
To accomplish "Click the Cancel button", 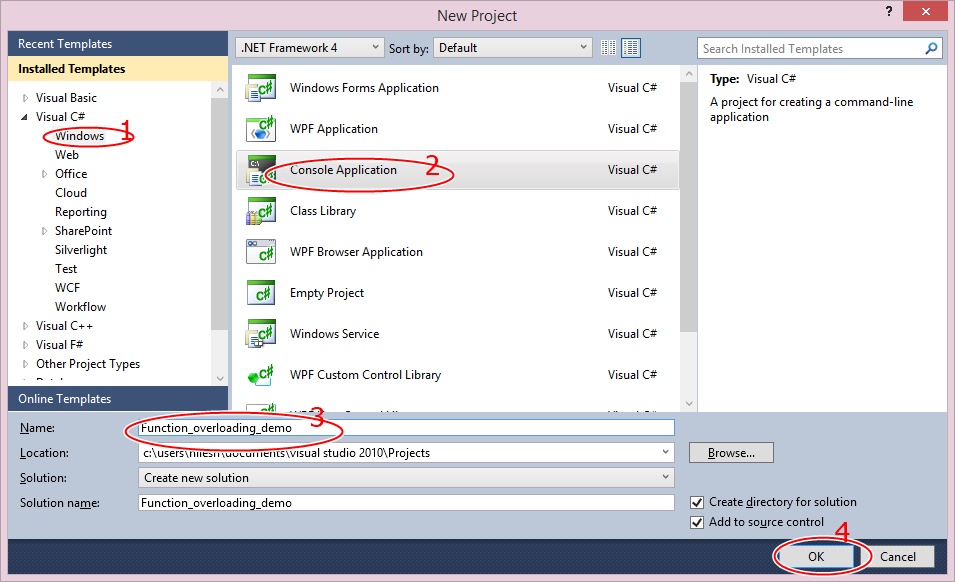I will (x=898, y=556).
